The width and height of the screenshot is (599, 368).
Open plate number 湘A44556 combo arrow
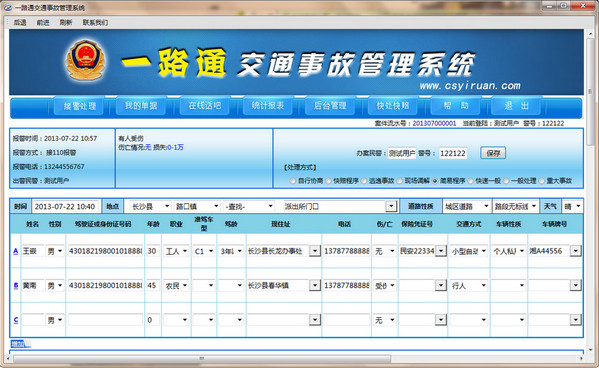click(x=576, y=251)
